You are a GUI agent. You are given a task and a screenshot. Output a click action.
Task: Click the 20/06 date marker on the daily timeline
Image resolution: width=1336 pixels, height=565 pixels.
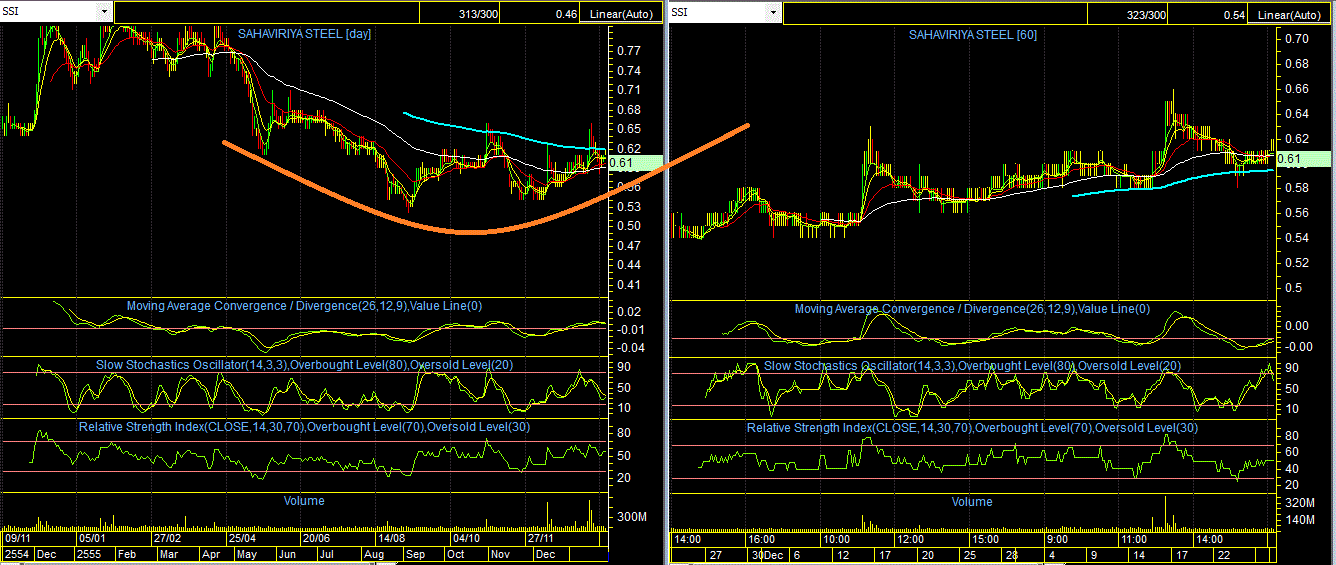[x=317, y=537]
